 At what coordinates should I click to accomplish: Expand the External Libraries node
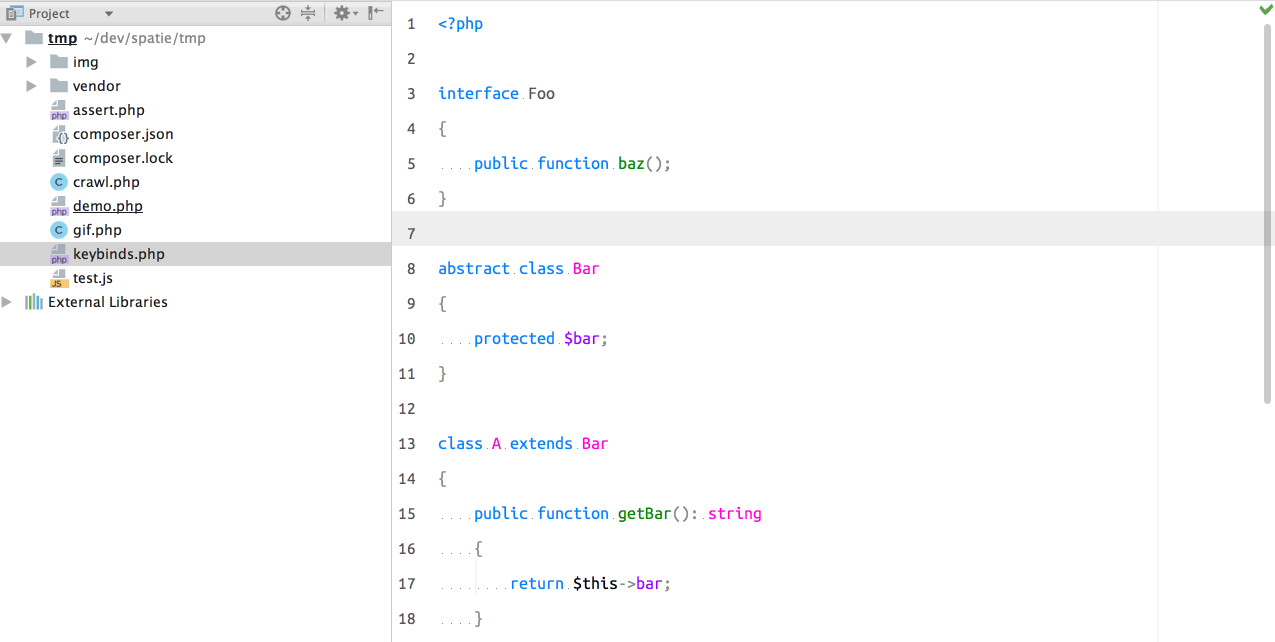point(8,302)
